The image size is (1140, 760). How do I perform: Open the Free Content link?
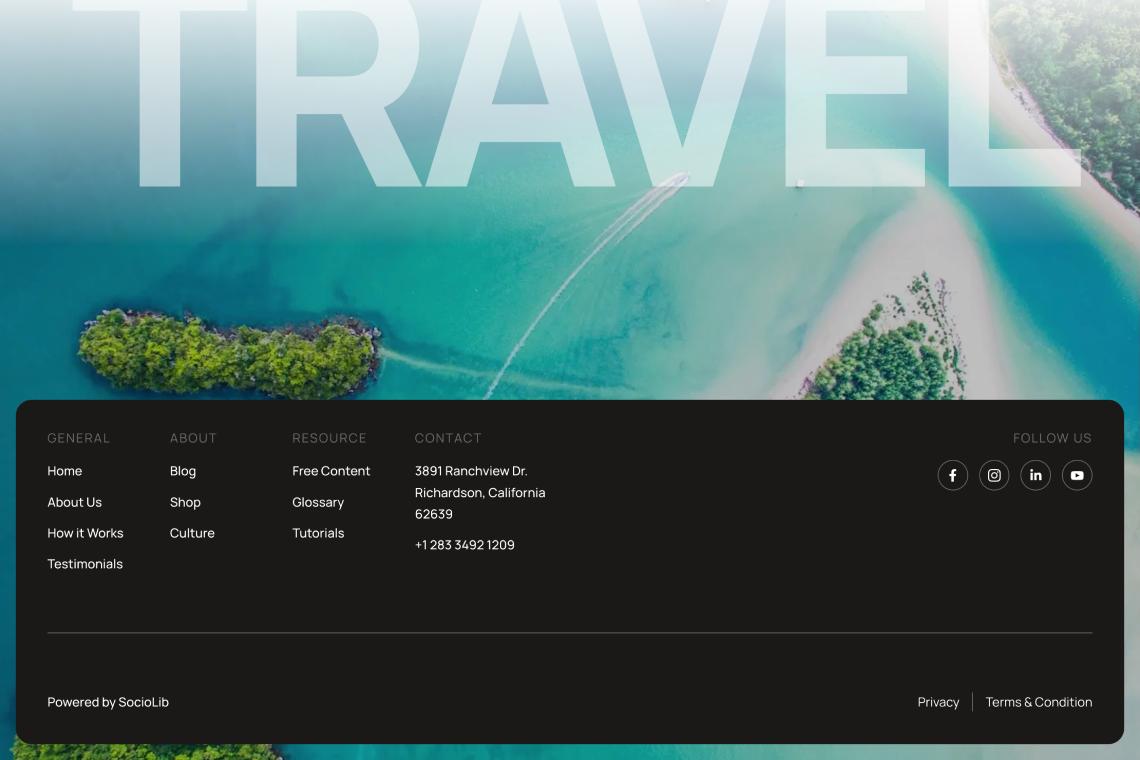tap(331, 471)
